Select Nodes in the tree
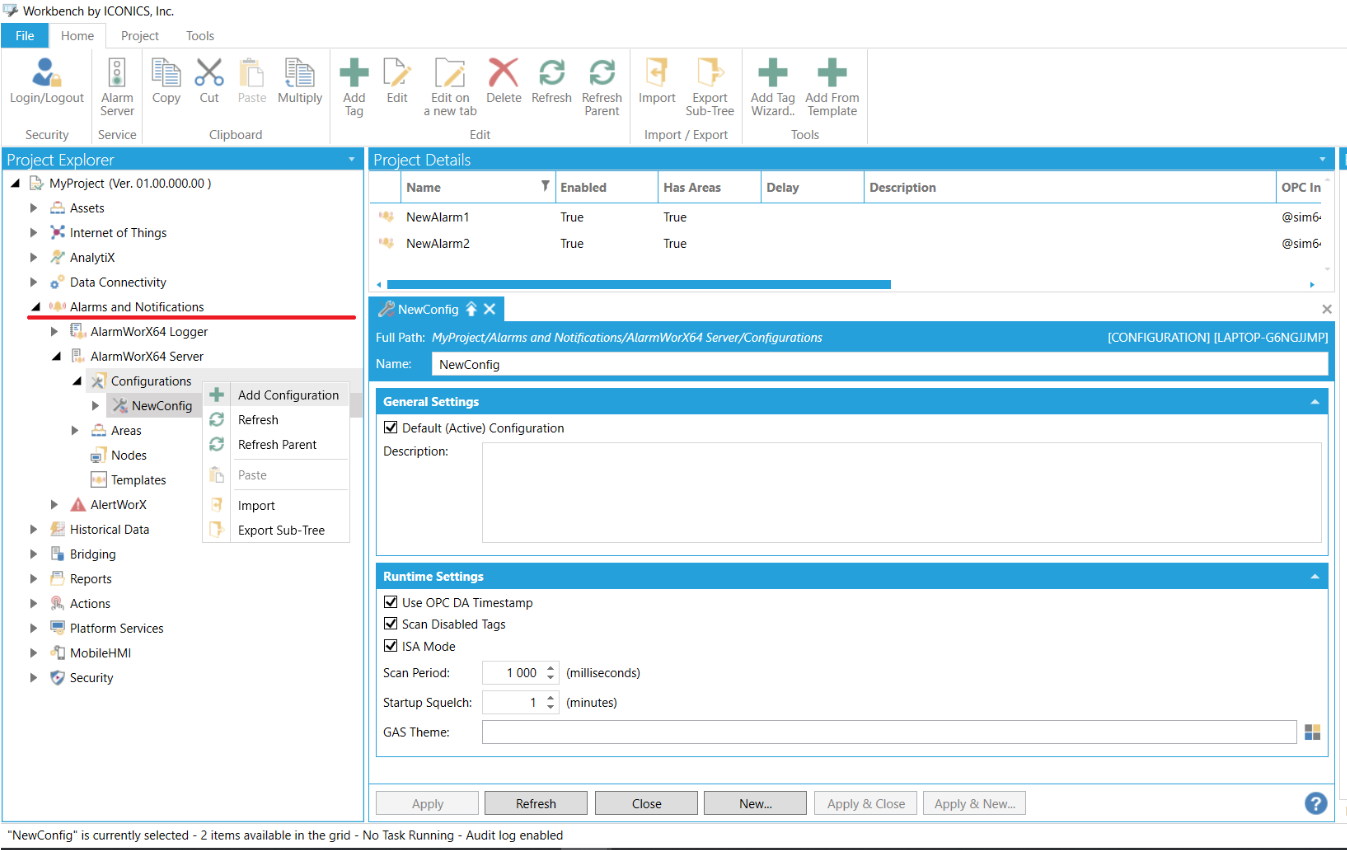 point(129,455)
